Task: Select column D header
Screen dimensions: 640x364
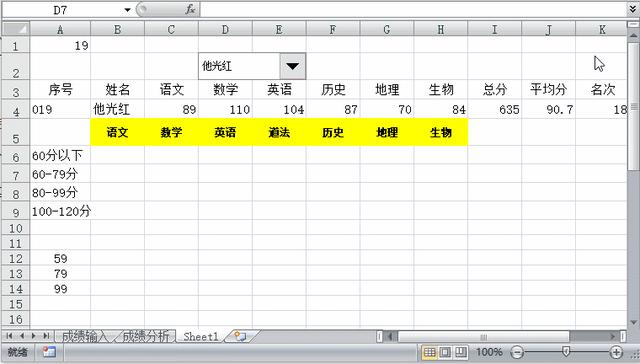Action: [x=225, y=29]
